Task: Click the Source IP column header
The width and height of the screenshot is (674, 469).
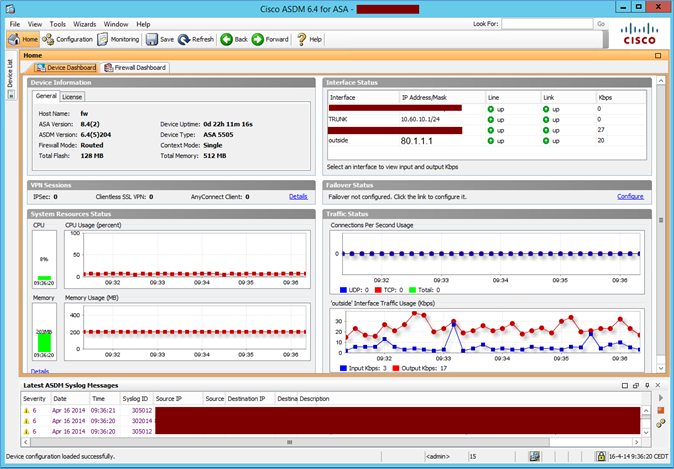Action: point(178,398)
